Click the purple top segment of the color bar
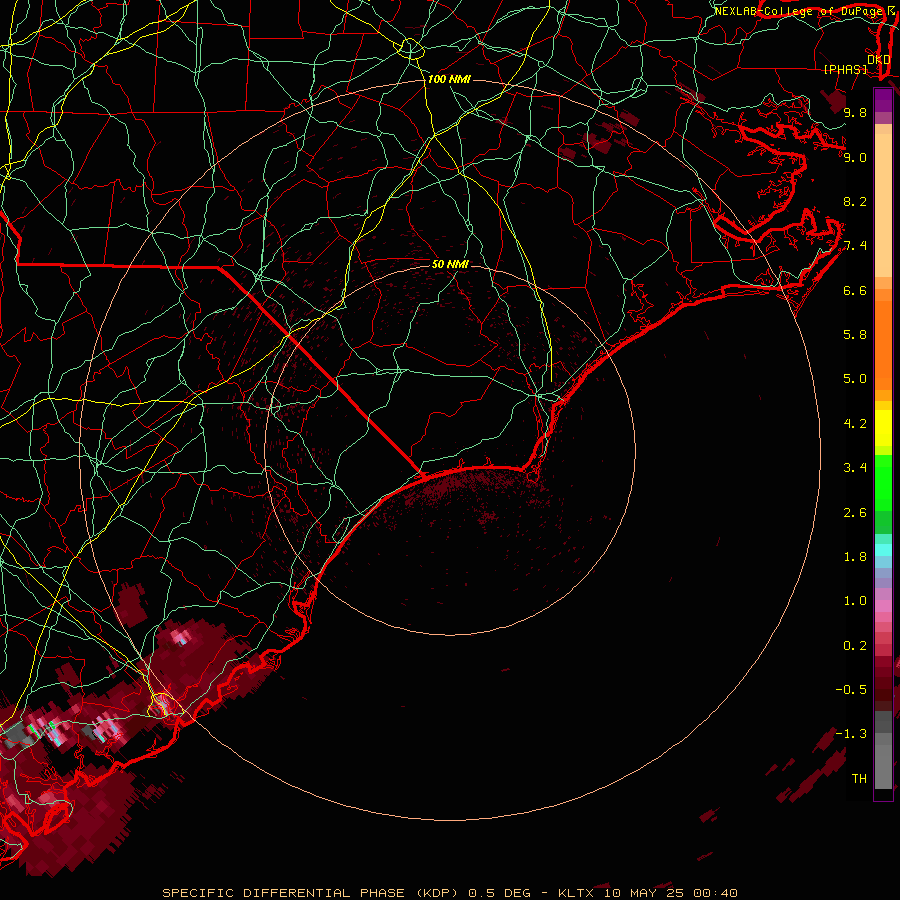The width and height of the screenshot is (900, 900). click(x=883, y=100)
